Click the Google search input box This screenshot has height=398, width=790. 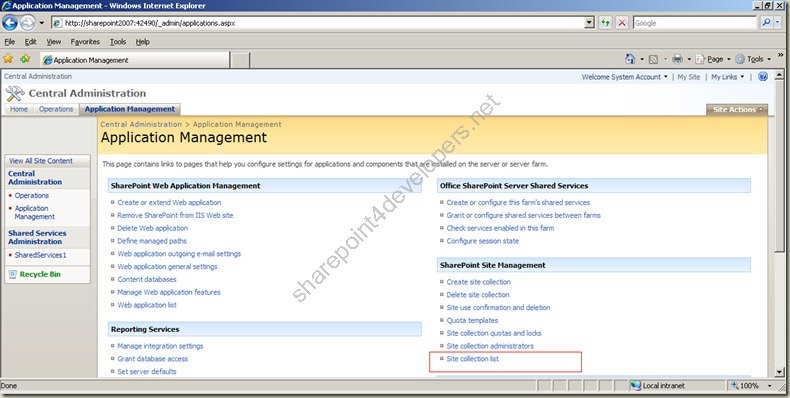tap(695, 23)
